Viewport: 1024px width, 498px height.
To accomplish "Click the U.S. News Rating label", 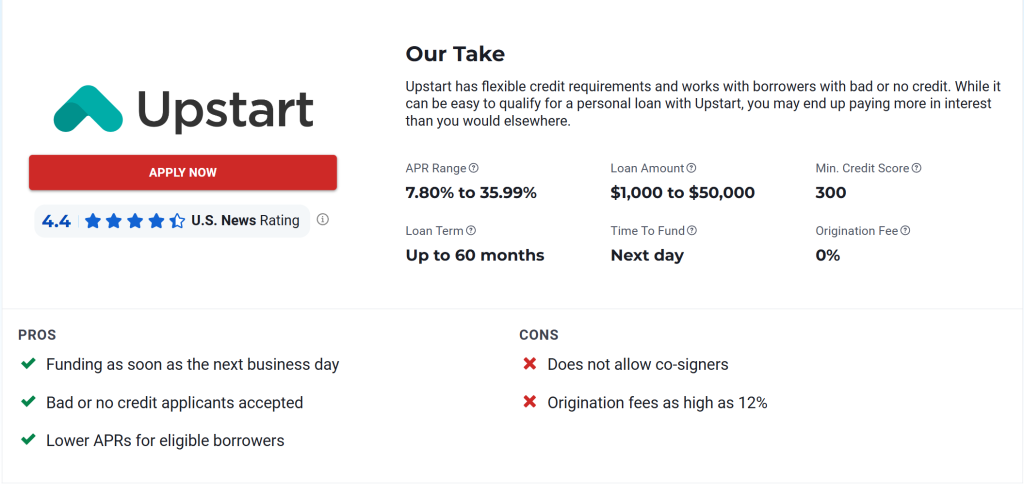I will pos(246,221).
